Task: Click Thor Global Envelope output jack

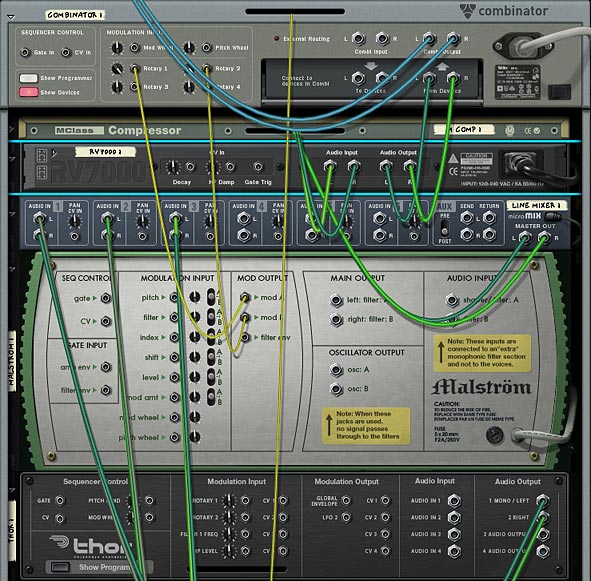Action: coord(346,501)
